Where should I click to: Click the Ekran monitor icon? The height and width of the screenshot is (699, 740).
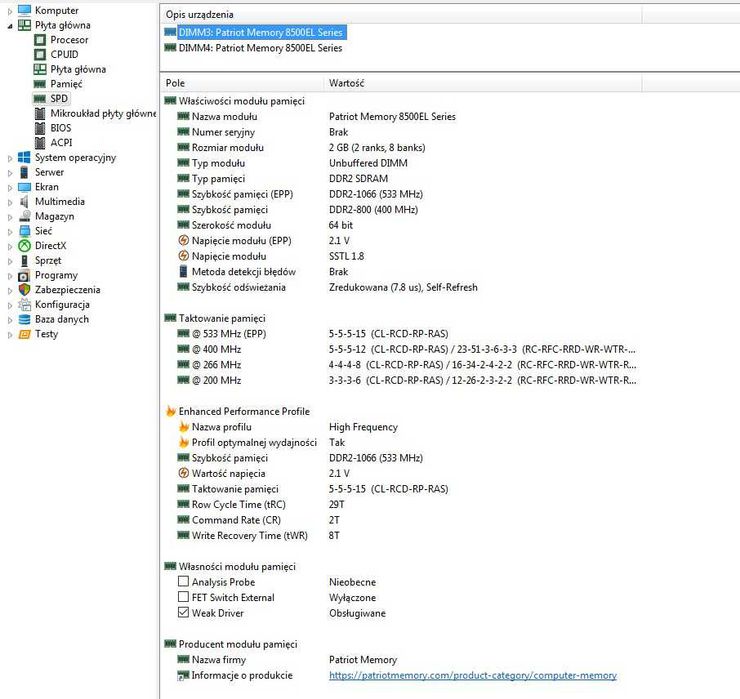pos(24,187)
